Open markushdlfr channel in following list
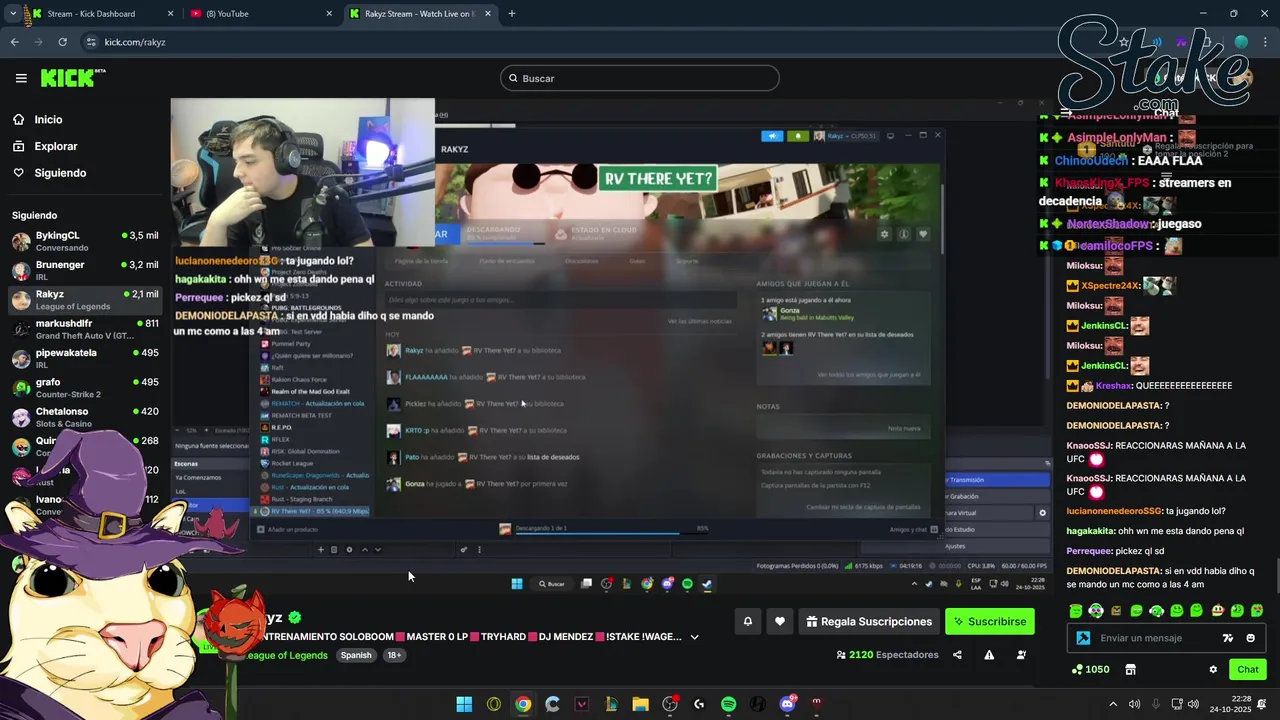Image resolution: width=1280 pixels, height=720 pixels. [x=85, y=329]
